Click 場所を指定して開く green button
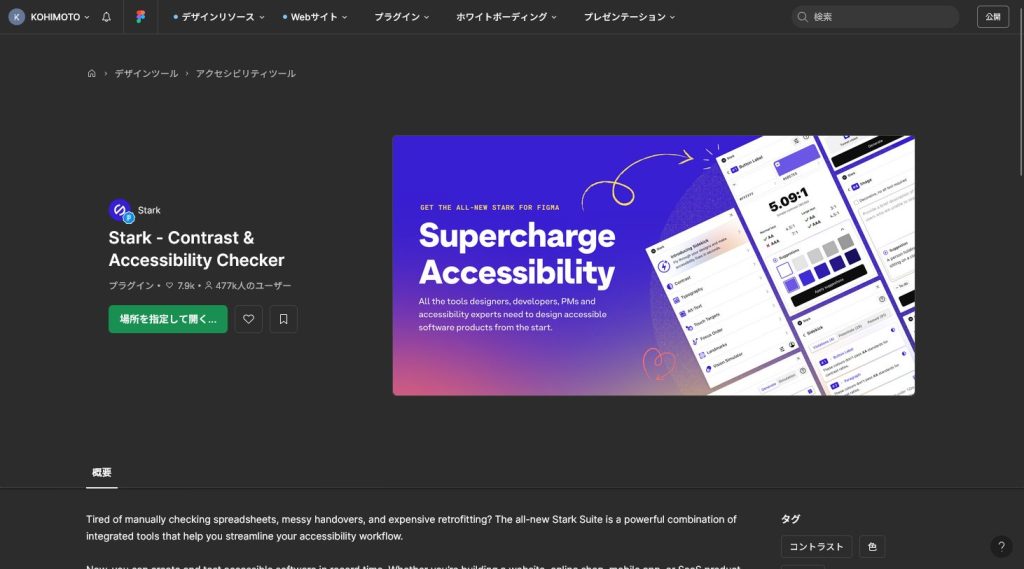Image resolution: width=1024 pixels, height=569 pixels. 168,319
